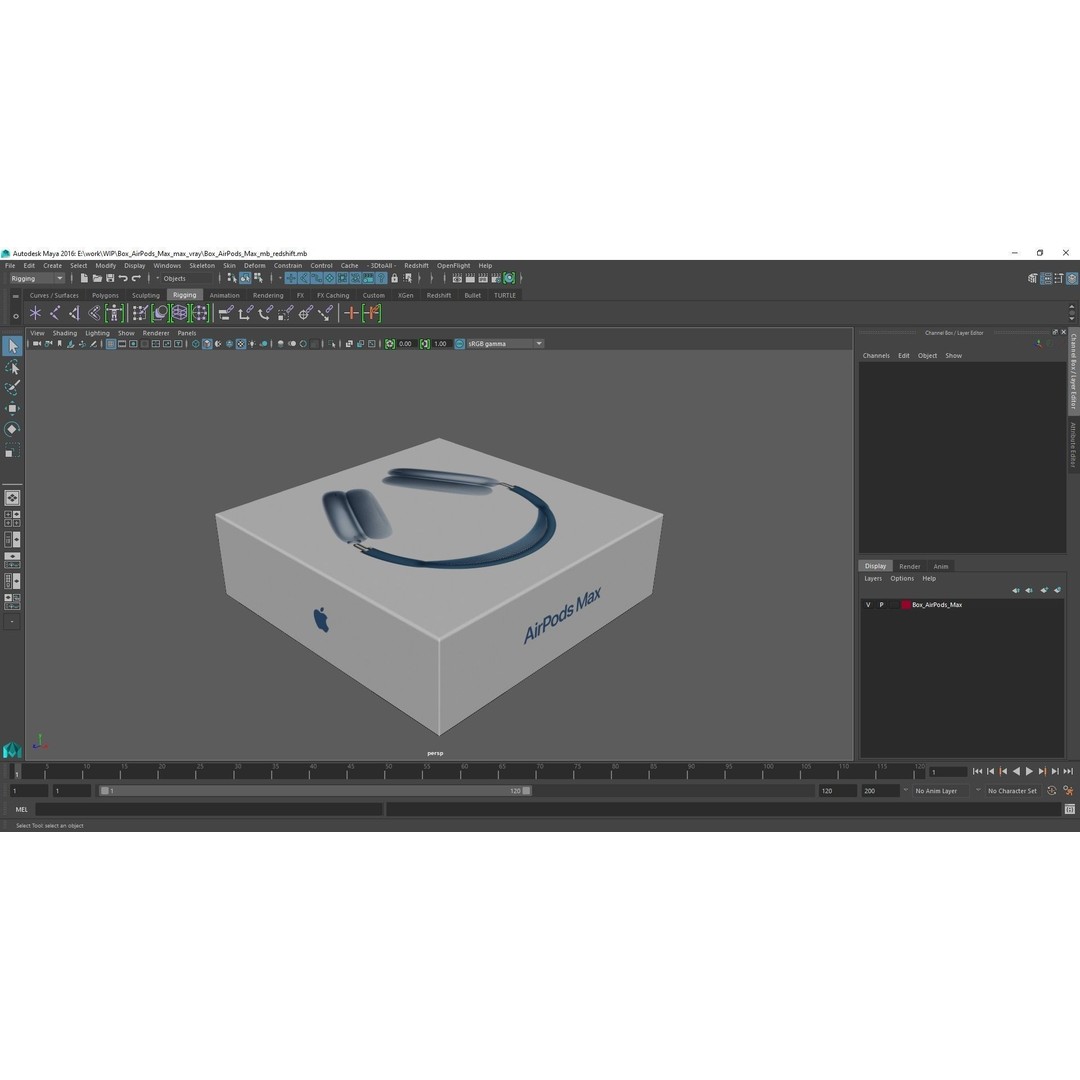Image resolution: width=1080 pixels, height=1080 pixels.
Task: Open the Channels menu in Channel Box
Action: coord(876,355)
